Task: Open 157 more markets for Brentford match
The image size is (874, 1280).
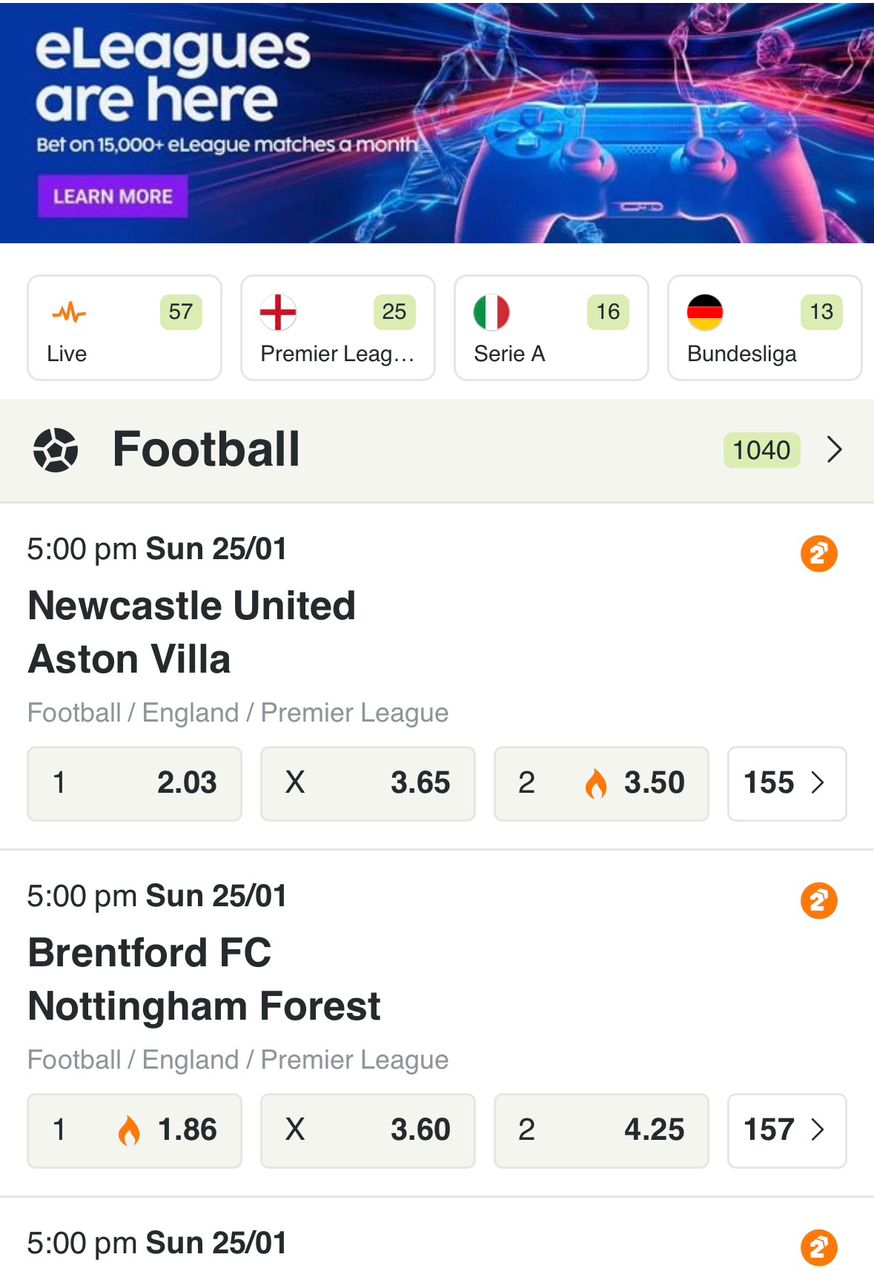Action: [x=786, y=1130]
